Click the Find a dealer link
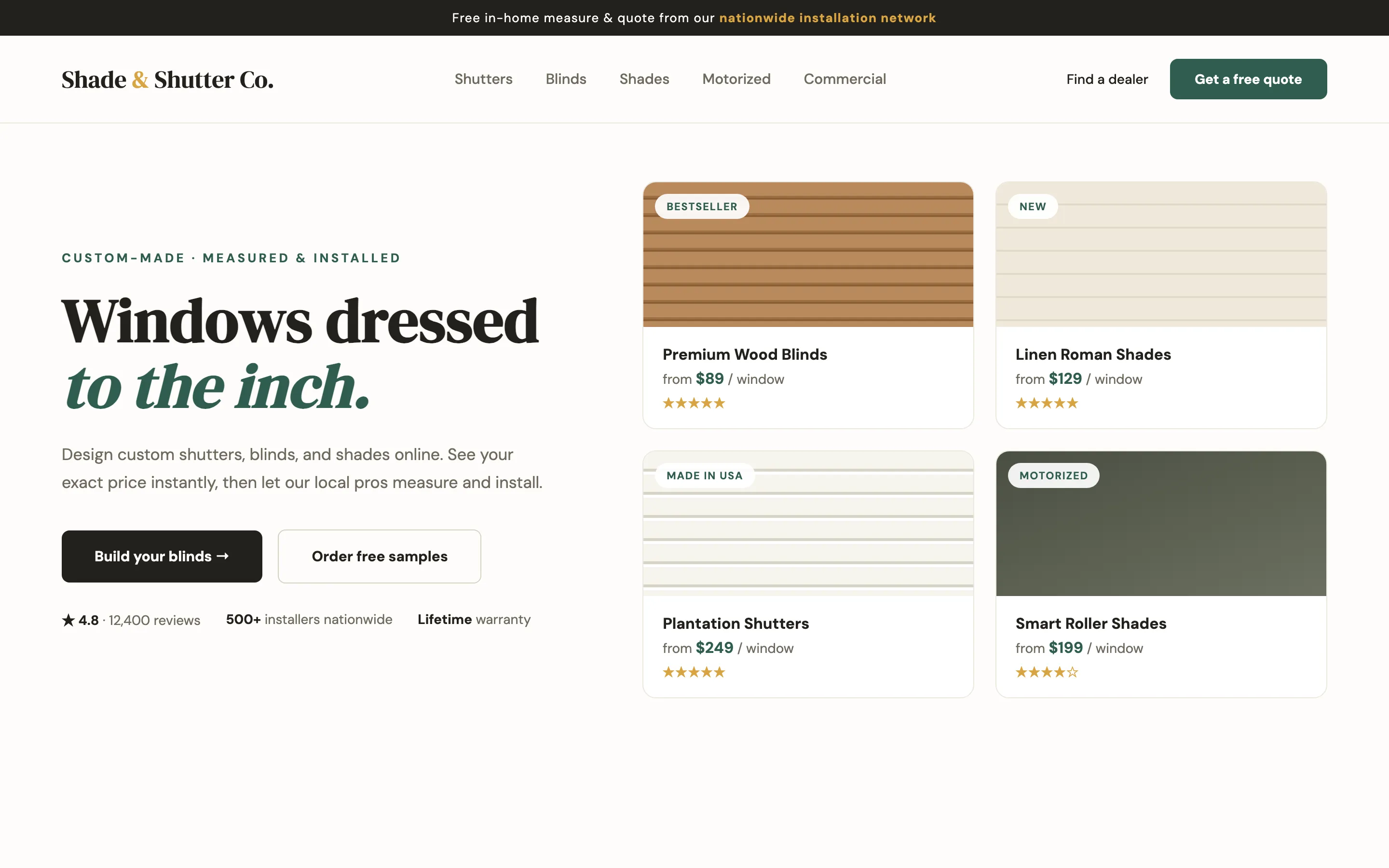 [x=1106, y=79]
